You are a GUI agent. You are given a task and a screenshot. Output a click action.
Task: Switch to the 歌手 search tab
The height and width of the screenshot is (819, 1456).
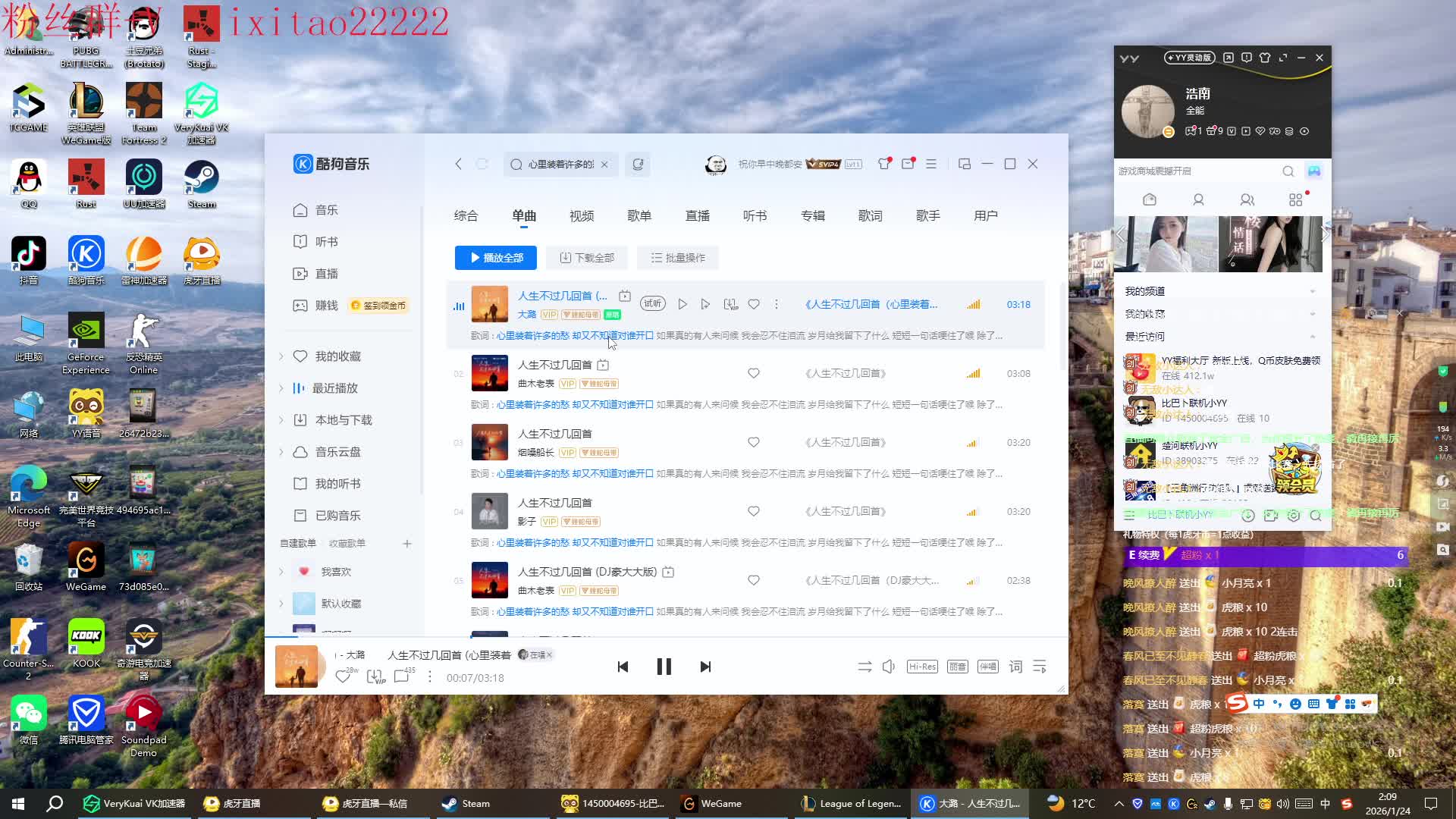927,215
